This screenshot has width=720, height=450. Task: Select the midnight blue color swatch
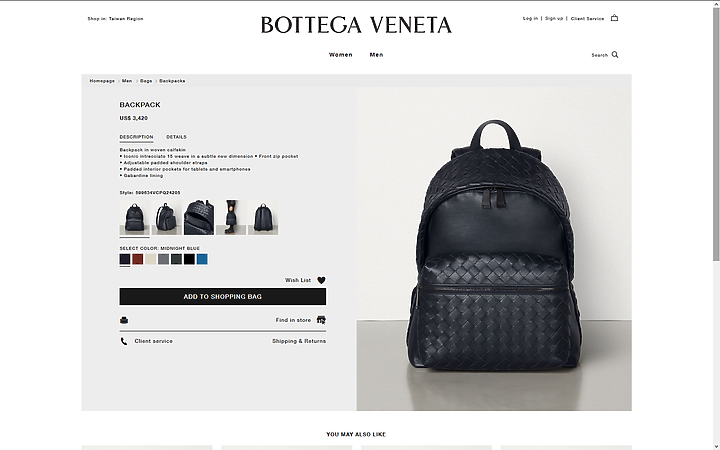(x=125, y=259)
